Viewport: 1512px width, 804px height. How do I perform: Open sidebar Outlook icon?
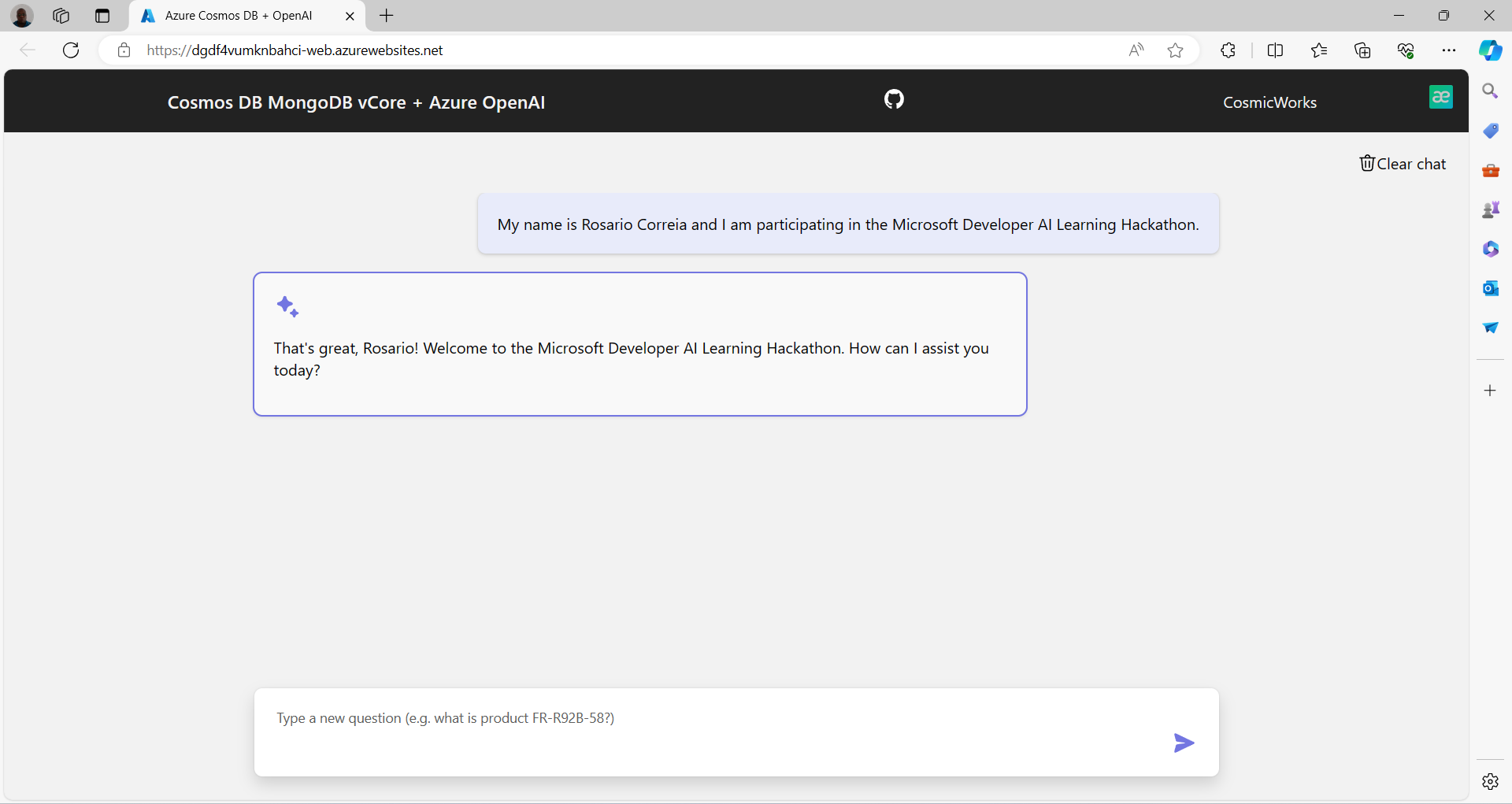coord(1490,288)
